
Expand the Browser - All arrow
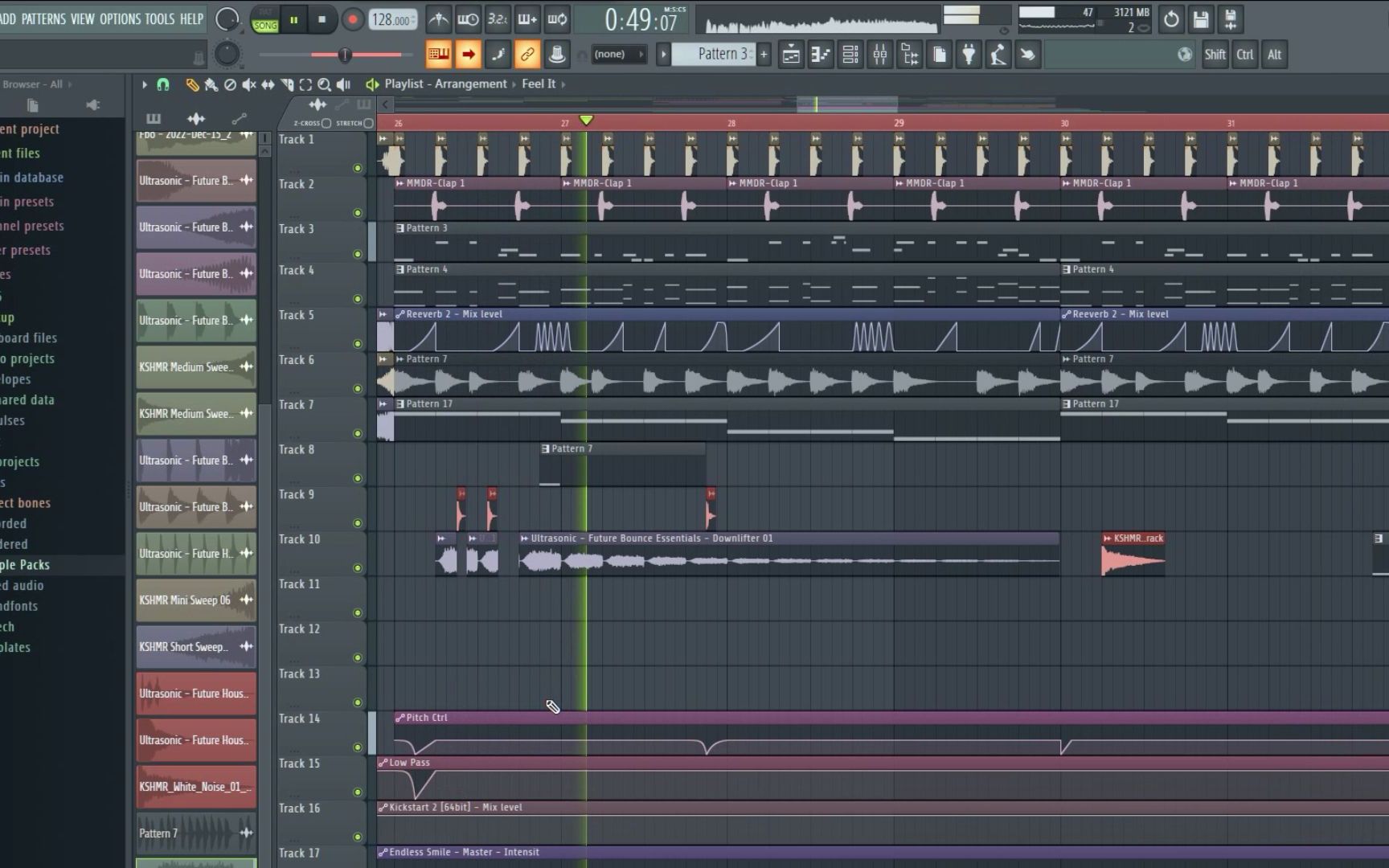[70, 84]
